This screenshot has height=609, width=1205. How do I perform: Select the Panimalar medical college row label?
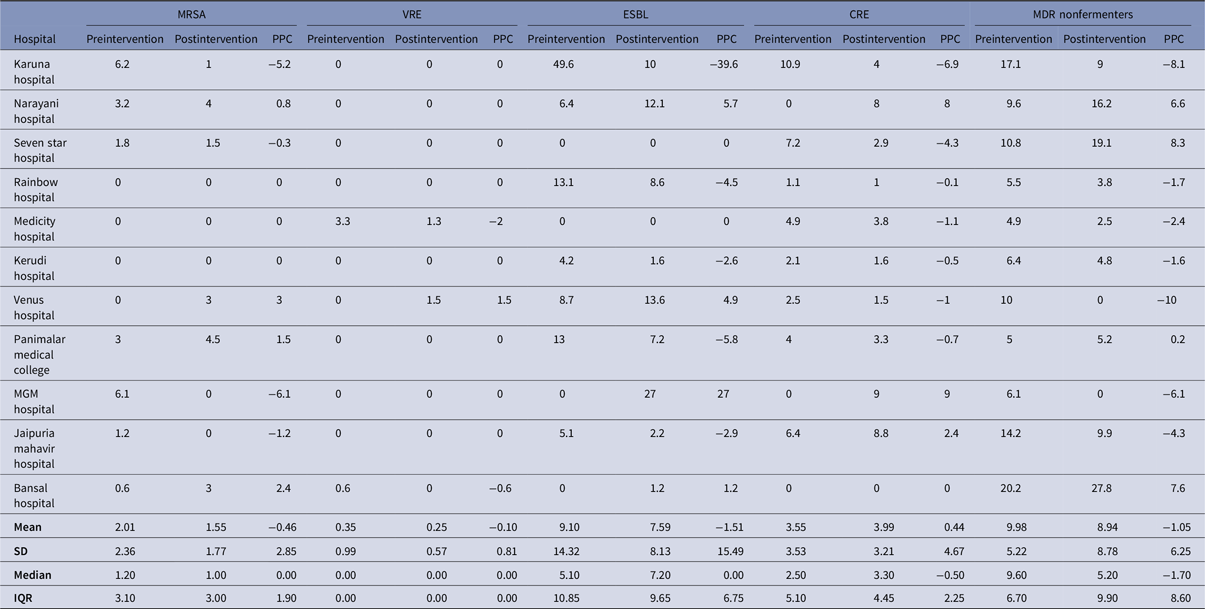coord(39,354)
